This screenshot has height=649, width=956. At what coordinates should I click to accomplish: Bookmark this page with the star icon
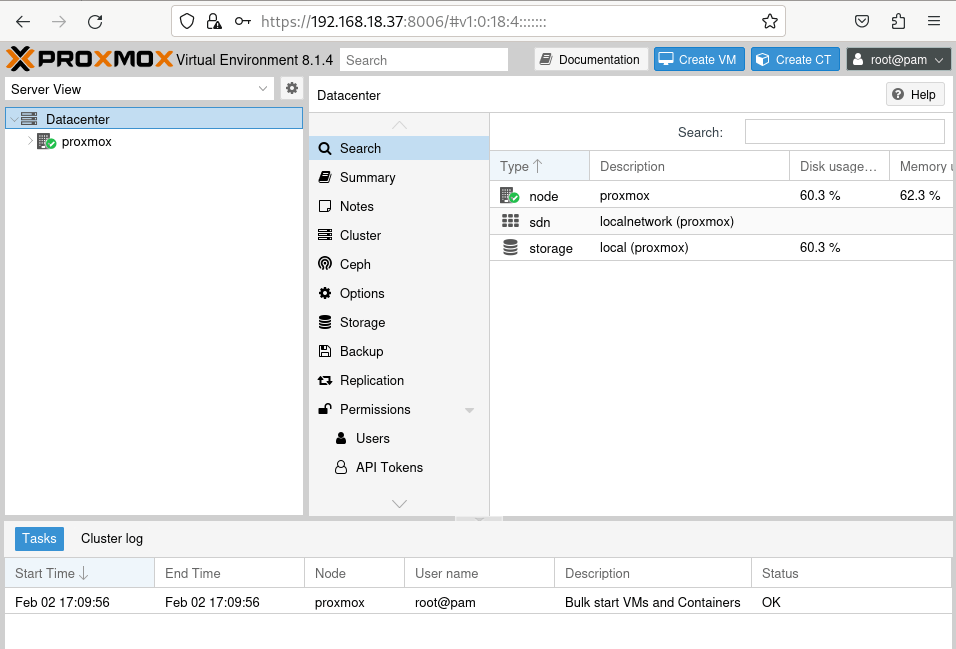click(769, 22)
